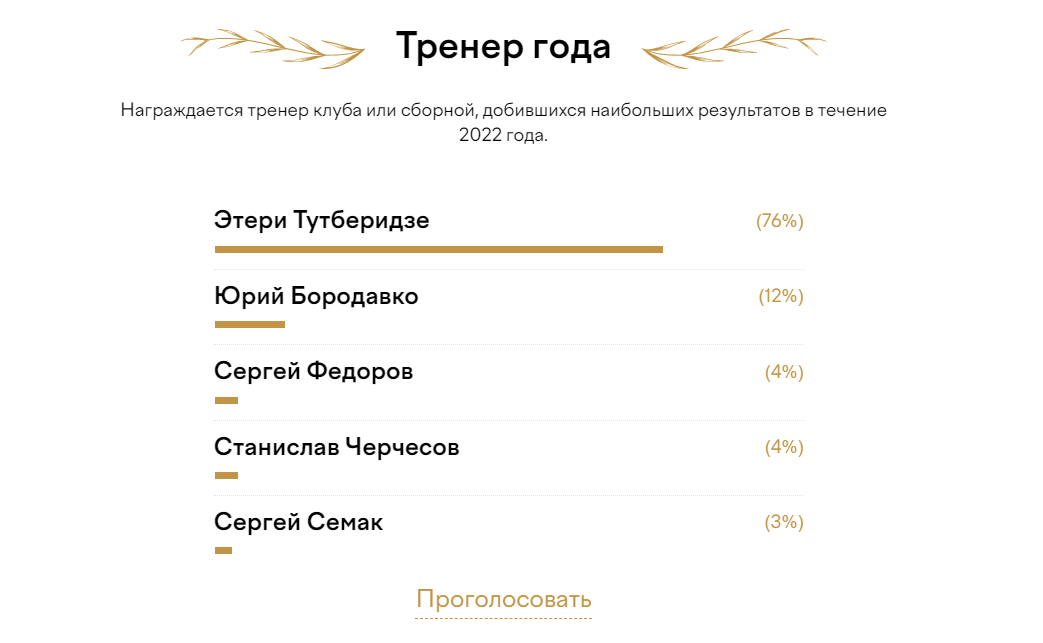Click Семак's vote progress bar
Viewport: 1043px width, 643px height.
pos(223,550)
